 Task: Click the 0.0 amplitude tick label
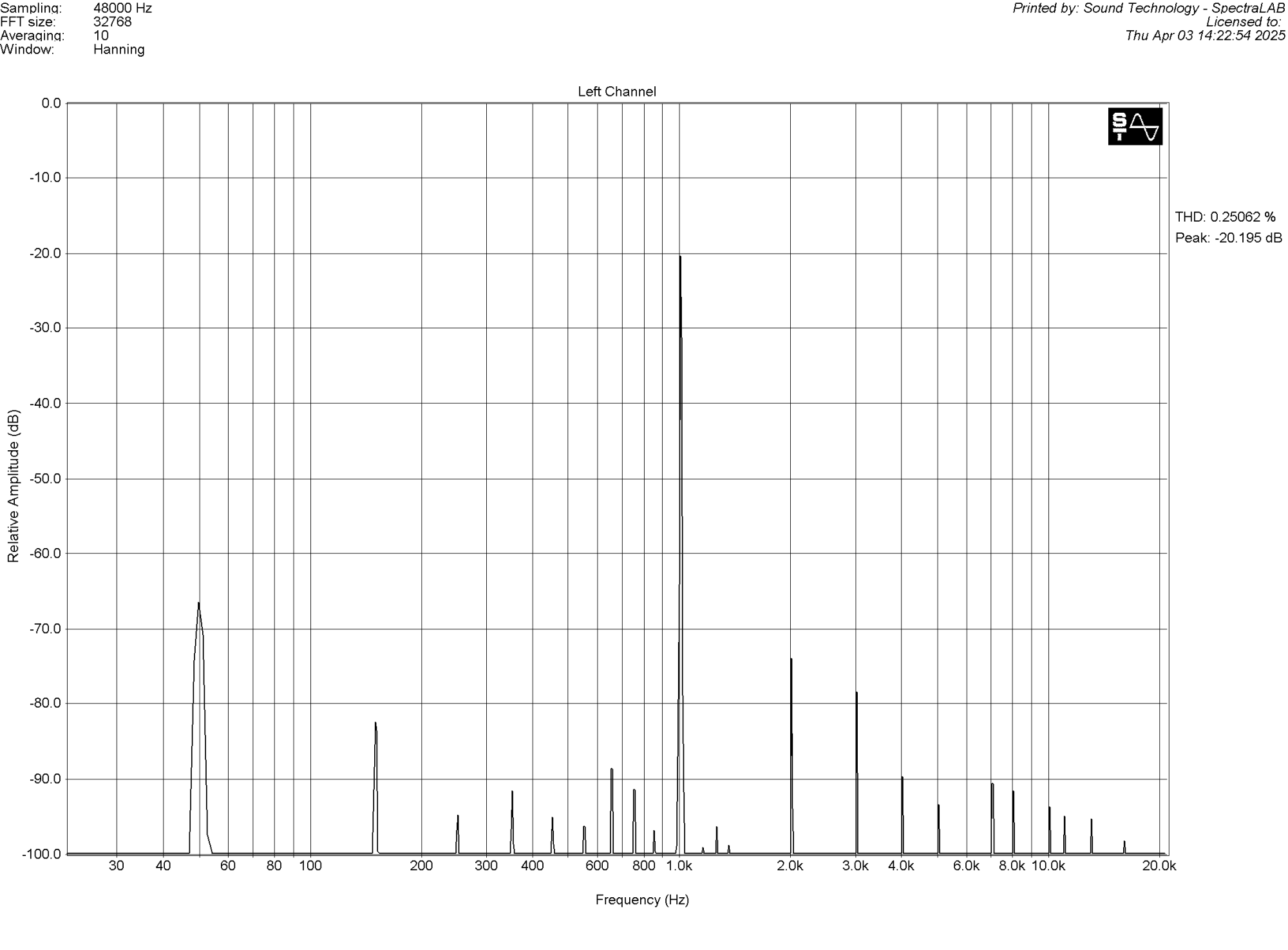(x=50, y=103)
